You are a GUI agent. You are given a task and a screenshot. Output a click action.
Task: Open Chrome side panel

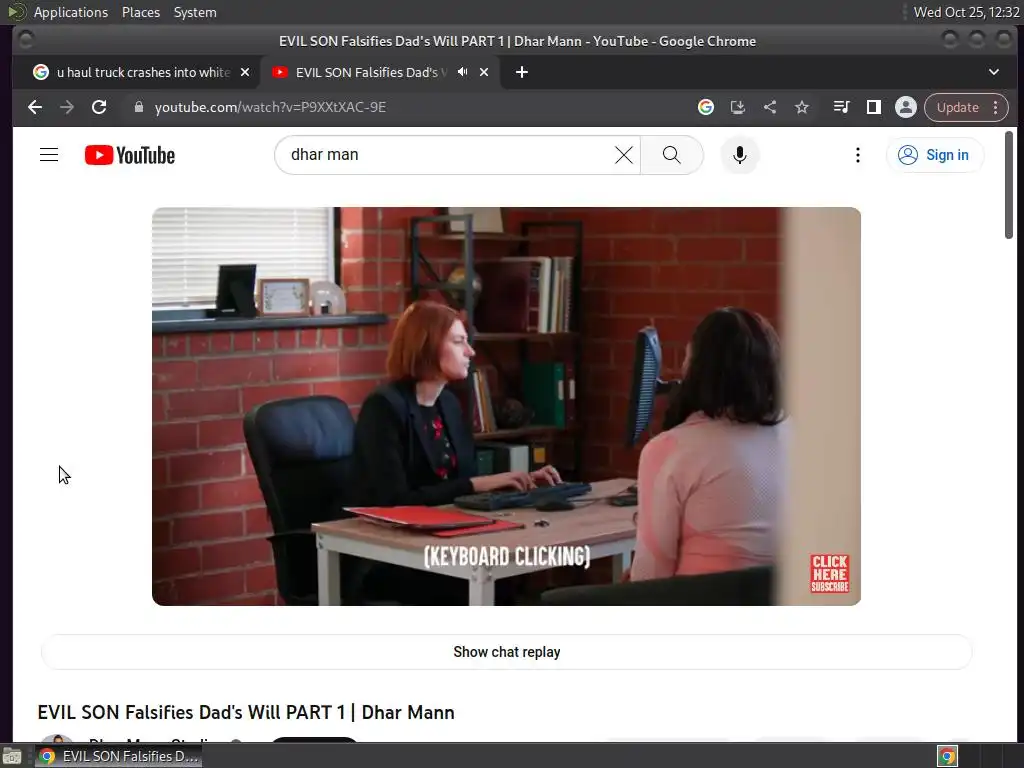click(x=873, y=107)
